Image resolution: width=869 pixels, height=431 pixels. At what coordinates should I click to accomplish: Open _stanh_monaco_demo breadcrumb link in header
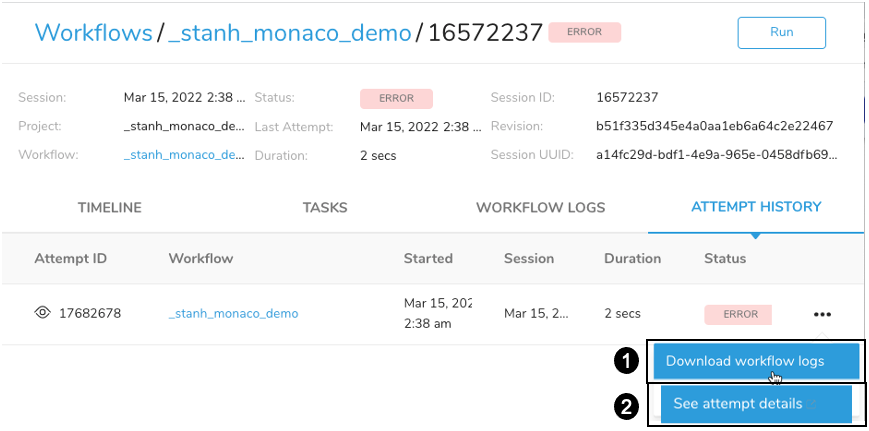click(289, 33)
